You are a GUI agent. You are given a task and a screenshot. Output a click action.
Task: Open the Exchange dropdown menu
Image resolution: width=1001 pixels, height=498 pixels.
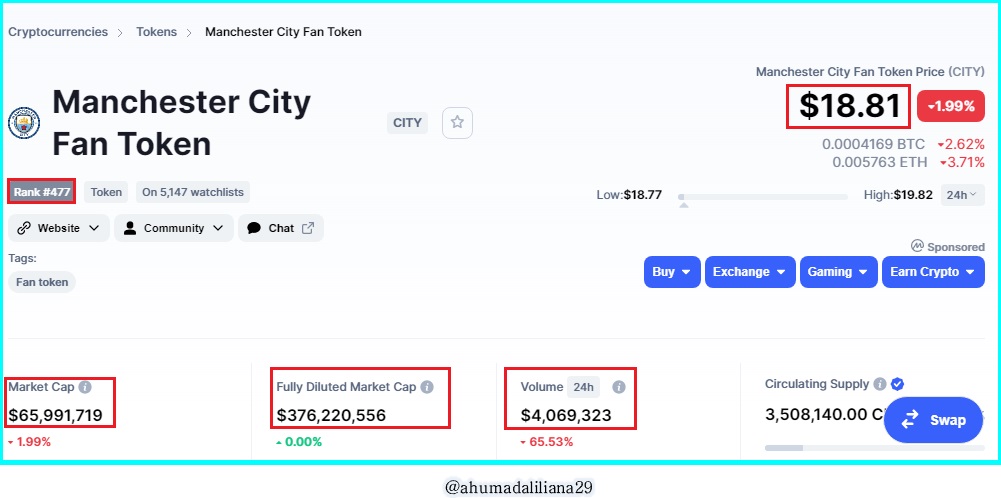pos(750,272)
